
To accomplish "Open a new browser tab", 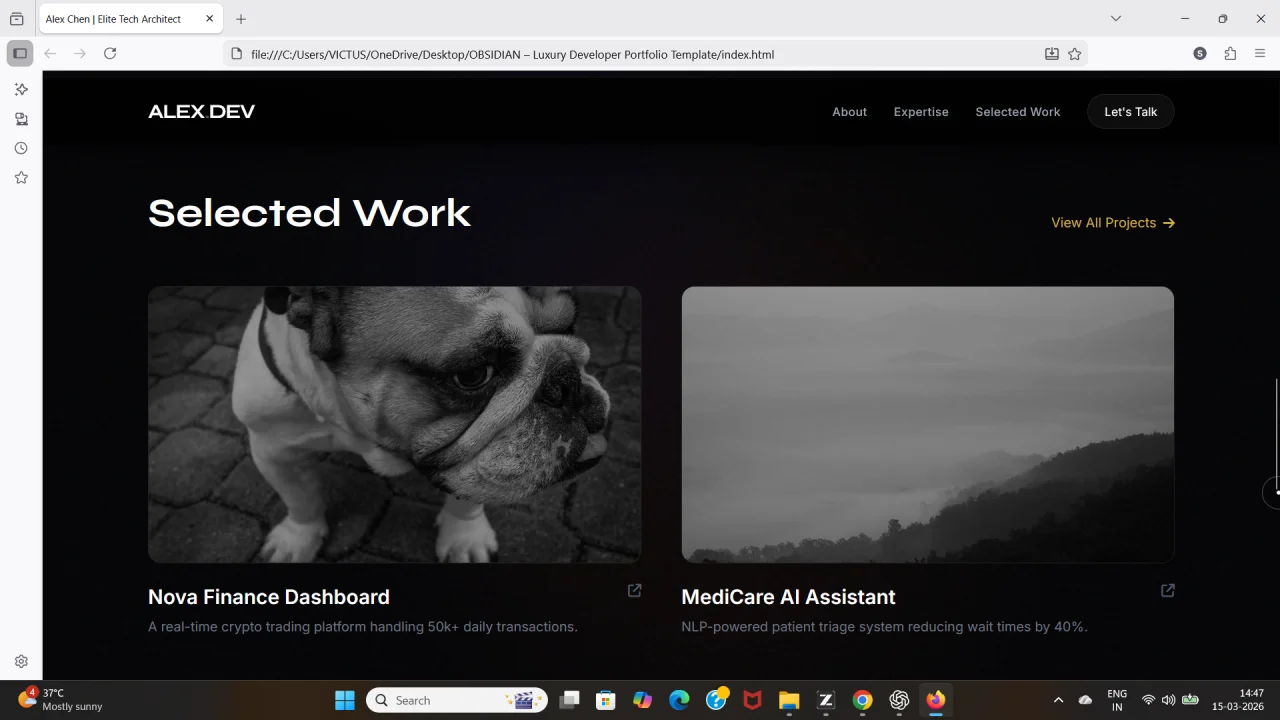I will (x=241, y=19).
